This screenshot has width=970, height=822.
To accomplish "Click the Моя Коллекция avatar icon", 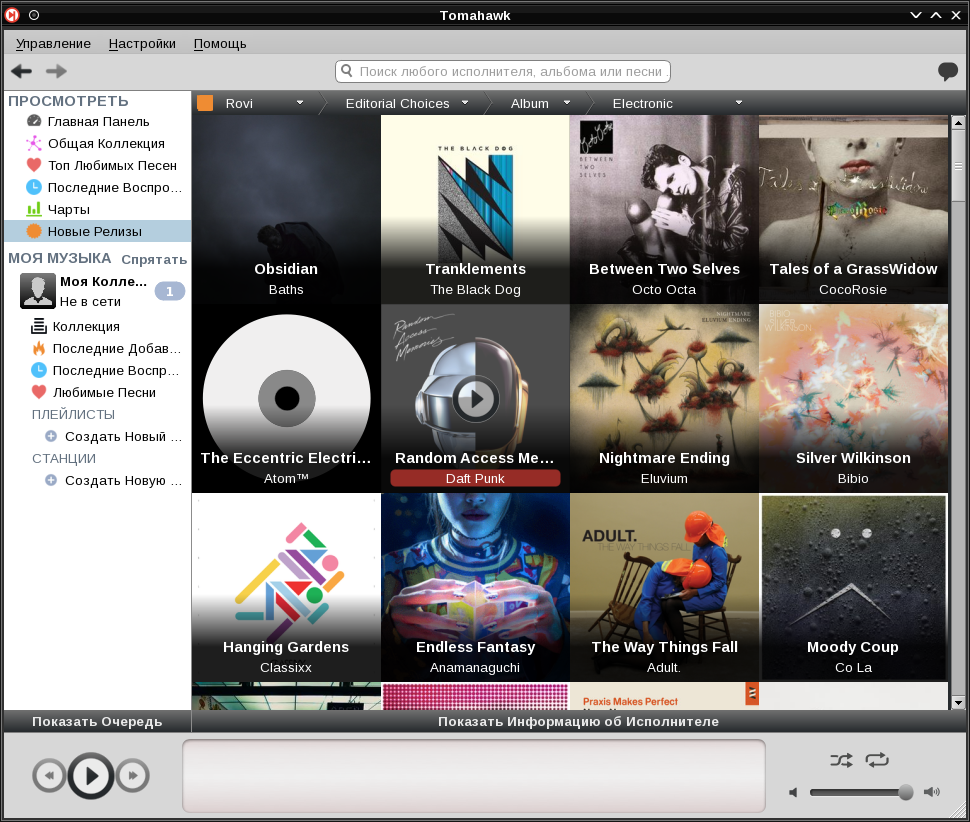I will click(38, 291).
